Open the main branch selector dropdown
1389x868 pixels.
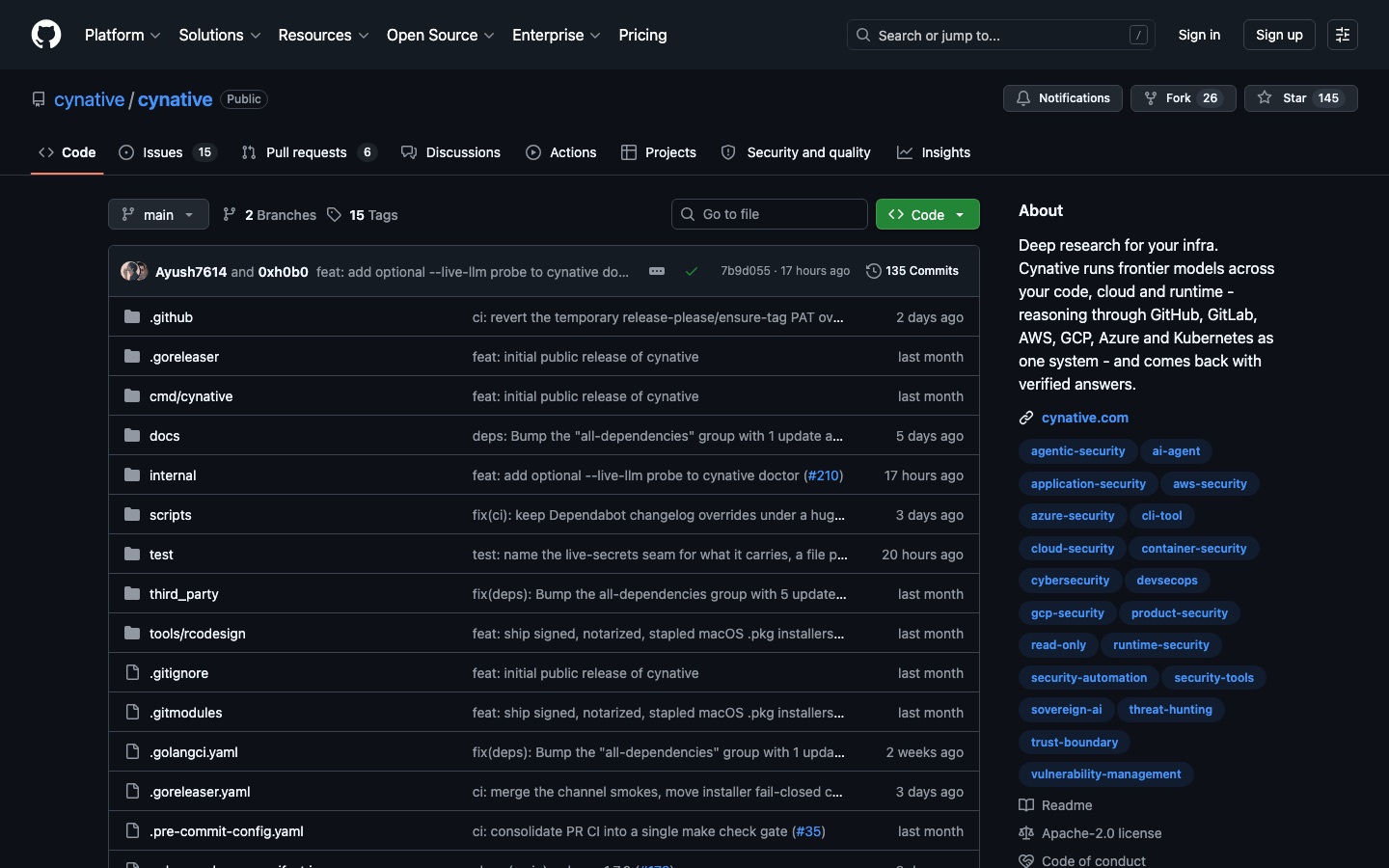pyautogui.click(x=158, y=214)
